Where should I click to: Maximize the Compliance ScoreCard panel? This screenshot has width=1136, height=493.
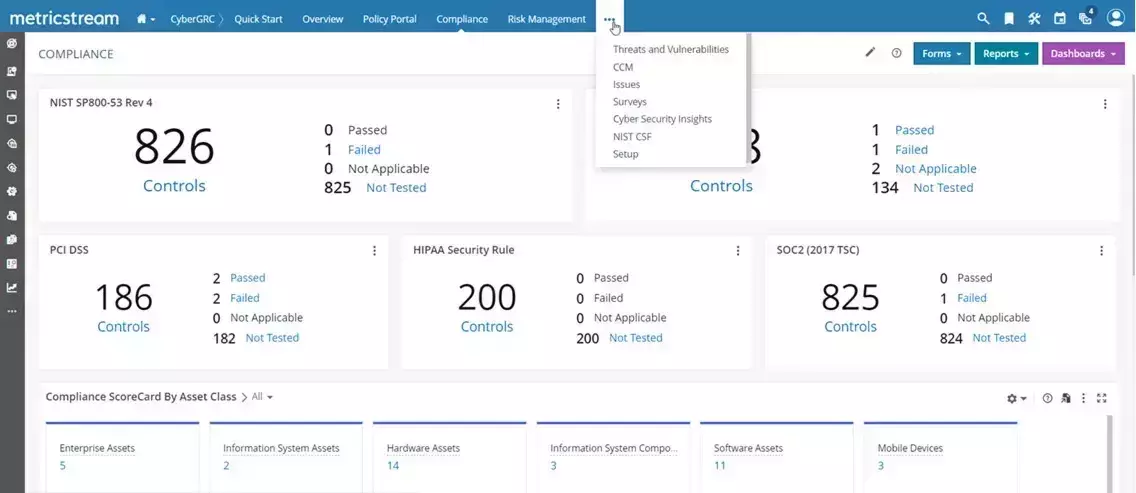(1102, 398)
